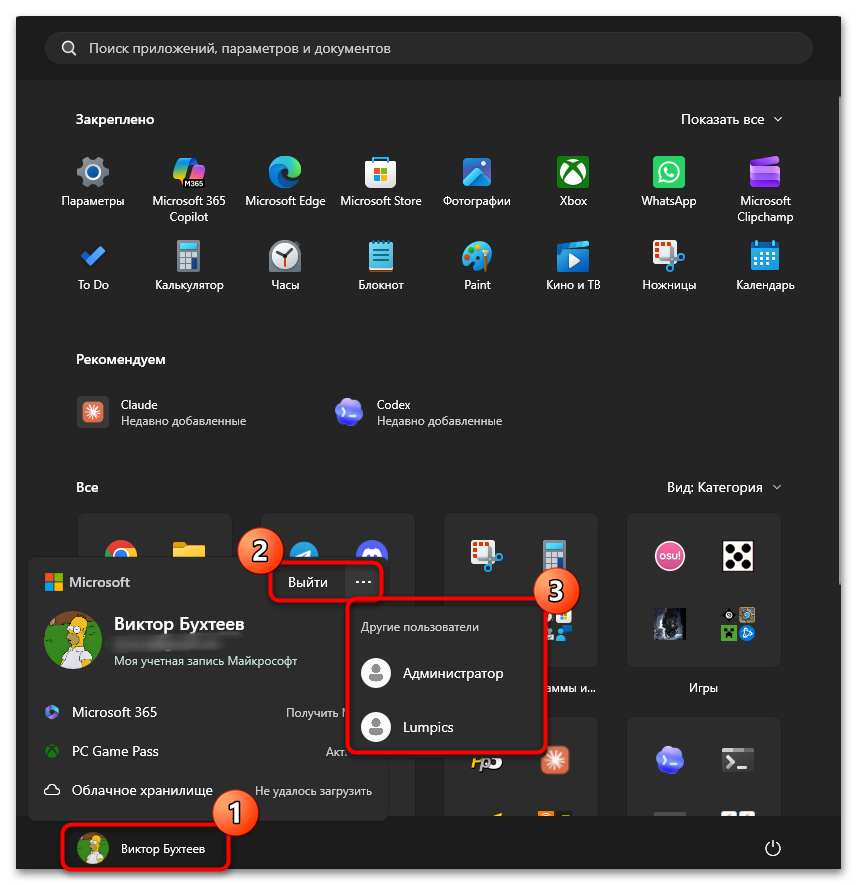This screenshot has width=857, height=885.
Task: Switch to the Lumpics user
Action: pyautogui.click(x=446, y=727)
